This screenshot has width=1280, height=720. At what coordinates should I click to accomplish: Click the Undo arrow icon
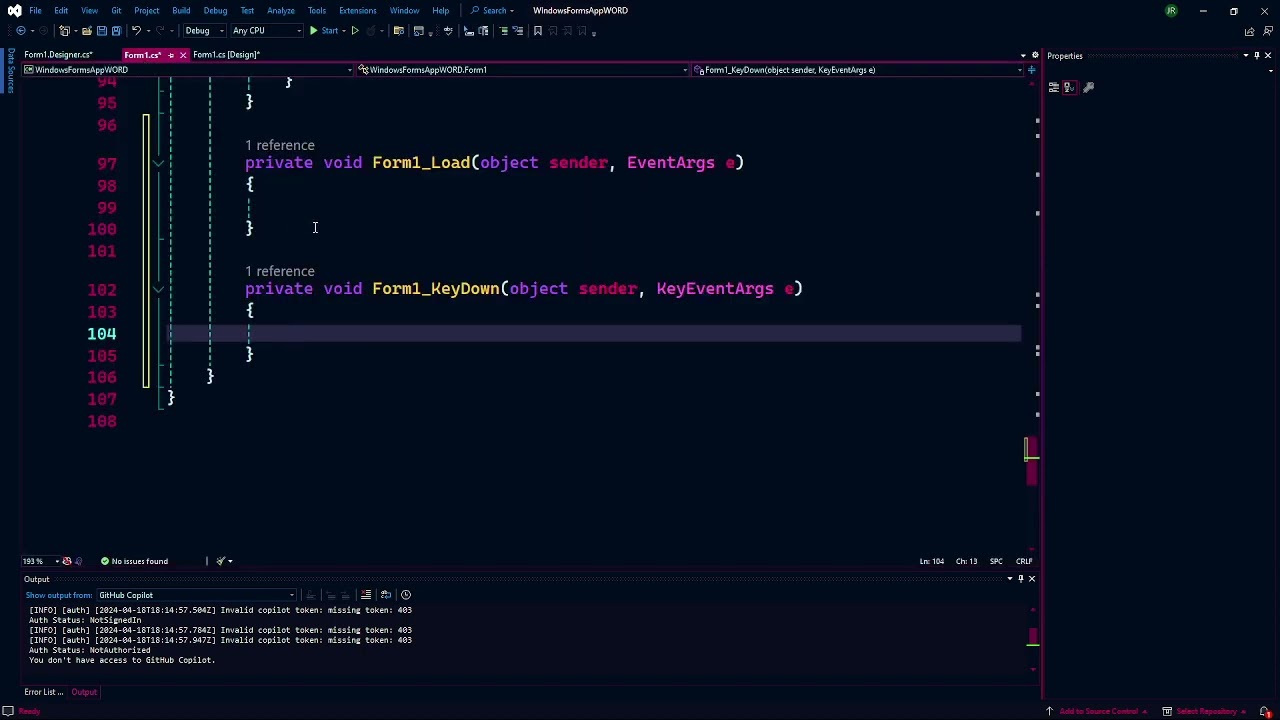pos(136,31)
